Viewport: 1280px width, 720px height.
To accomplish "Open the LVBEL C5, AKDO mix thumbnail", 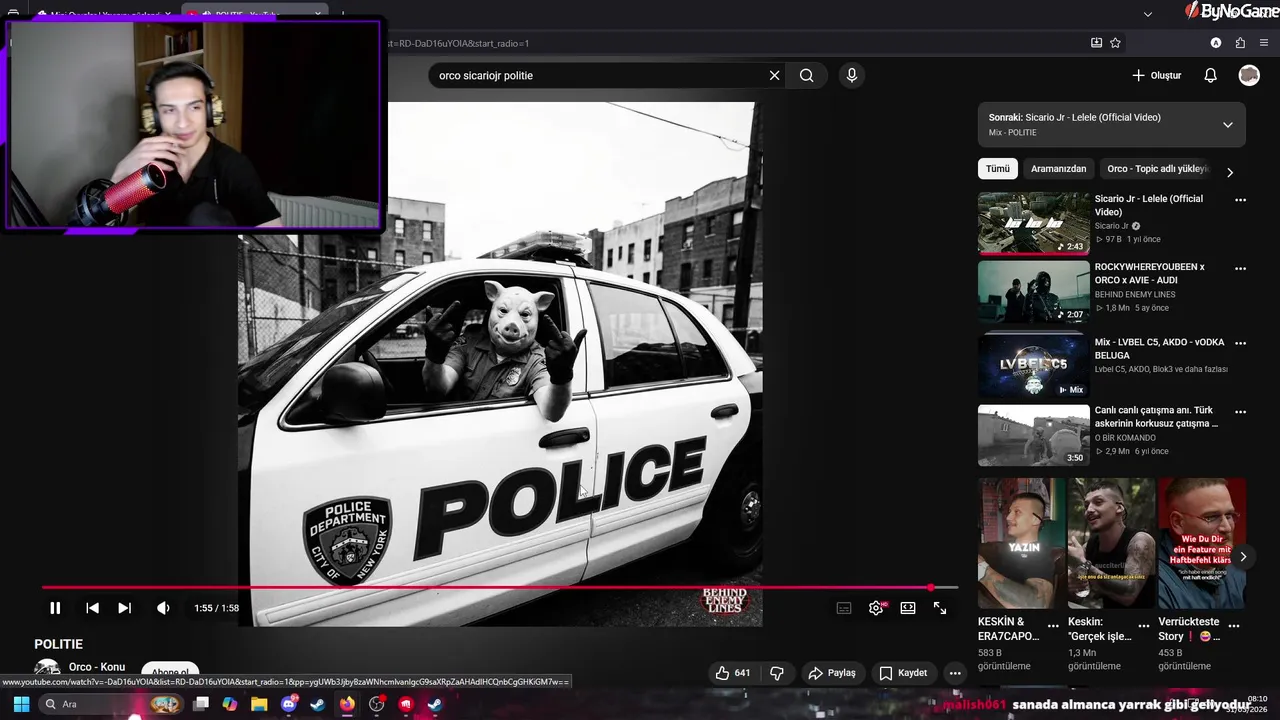I will 1034,365.
